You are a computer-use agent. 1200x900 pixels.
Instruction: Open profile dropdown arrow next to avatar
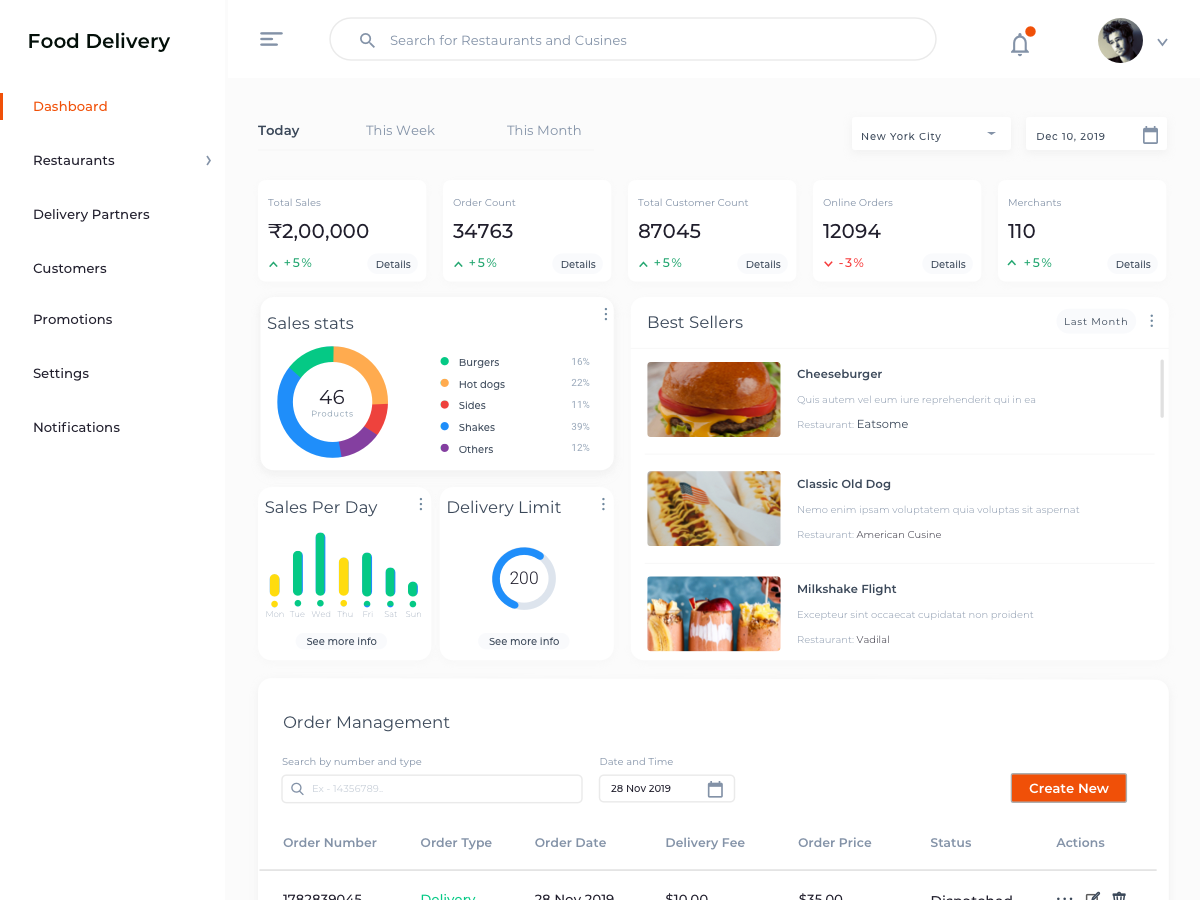coord(1162,42)
